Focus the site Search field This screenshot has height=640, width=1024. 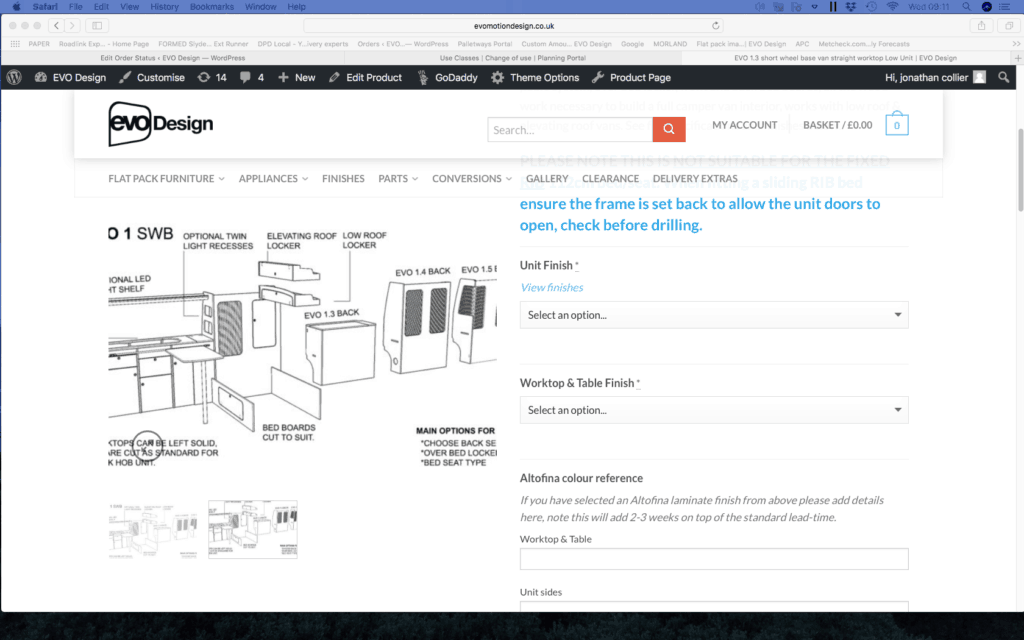[569, 129]
